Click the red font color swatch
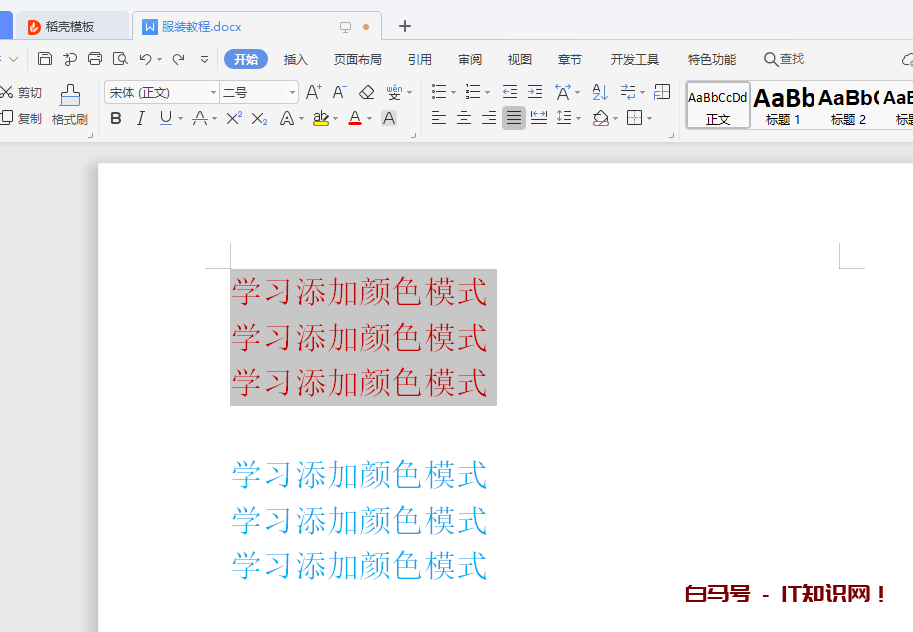 (x=354, y=118)
